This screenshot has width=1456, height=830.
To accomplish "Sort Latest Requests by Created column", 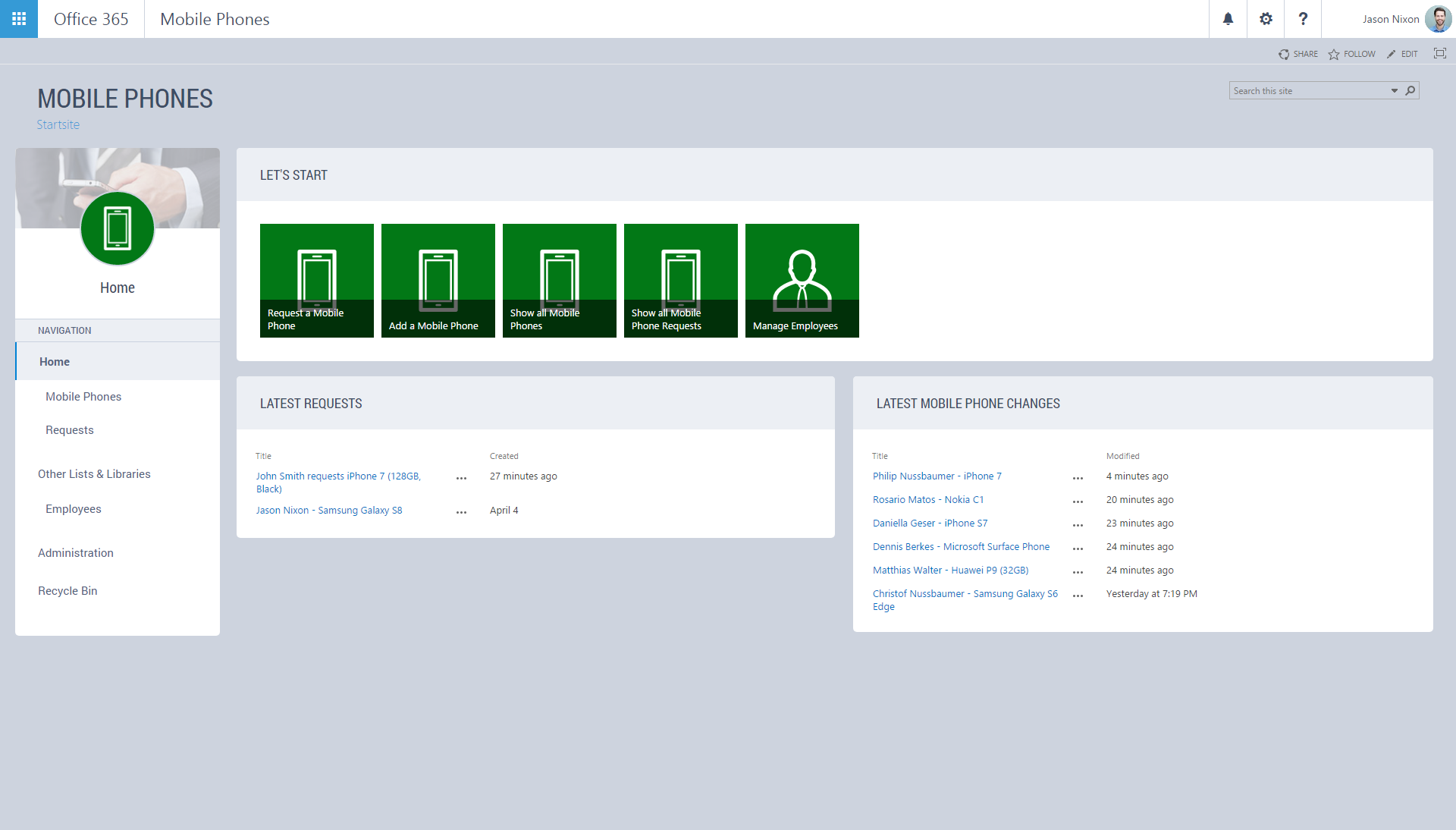I will click(x=504, y=456).
